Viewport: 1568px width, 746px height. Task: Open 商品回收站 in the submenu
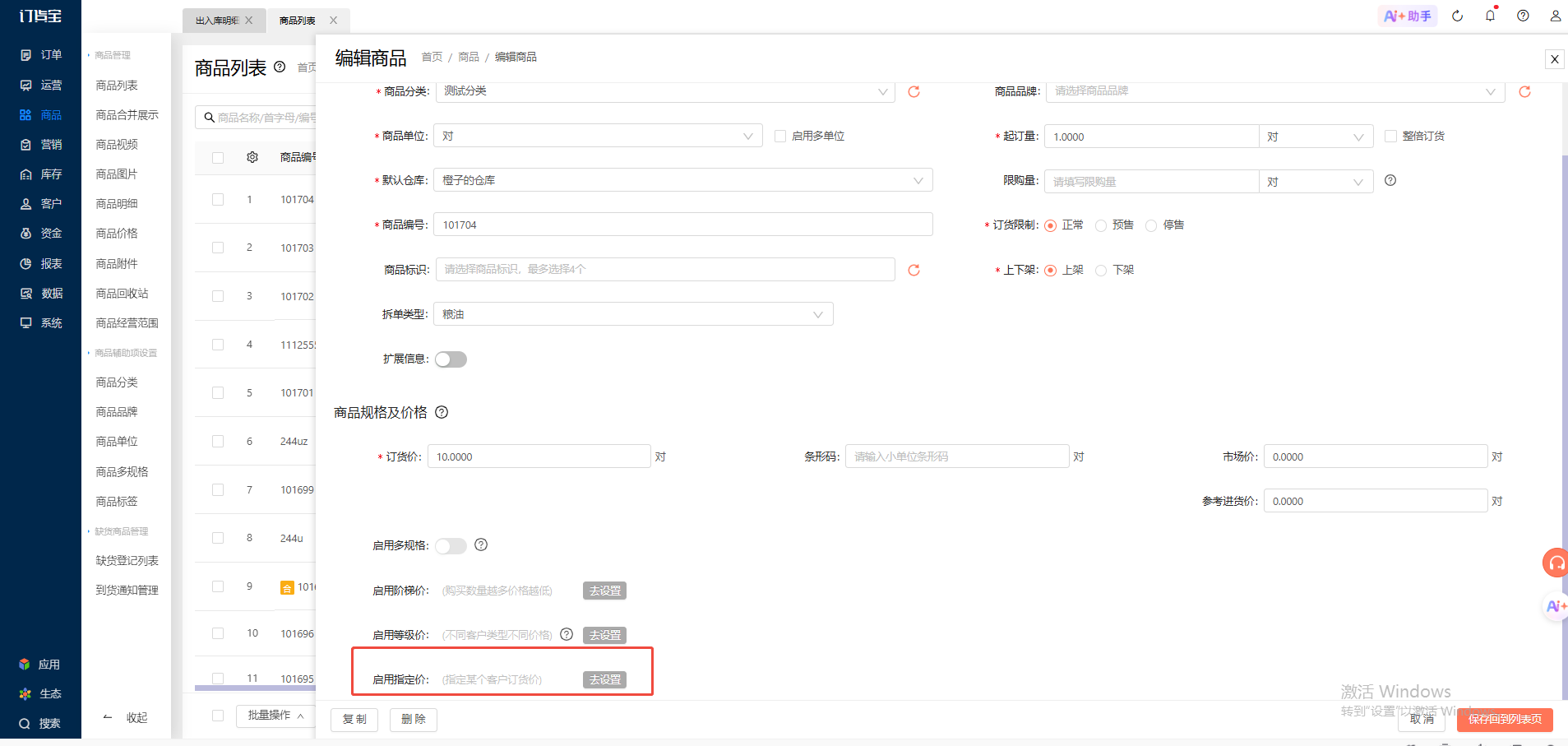[x=122, y=294]
